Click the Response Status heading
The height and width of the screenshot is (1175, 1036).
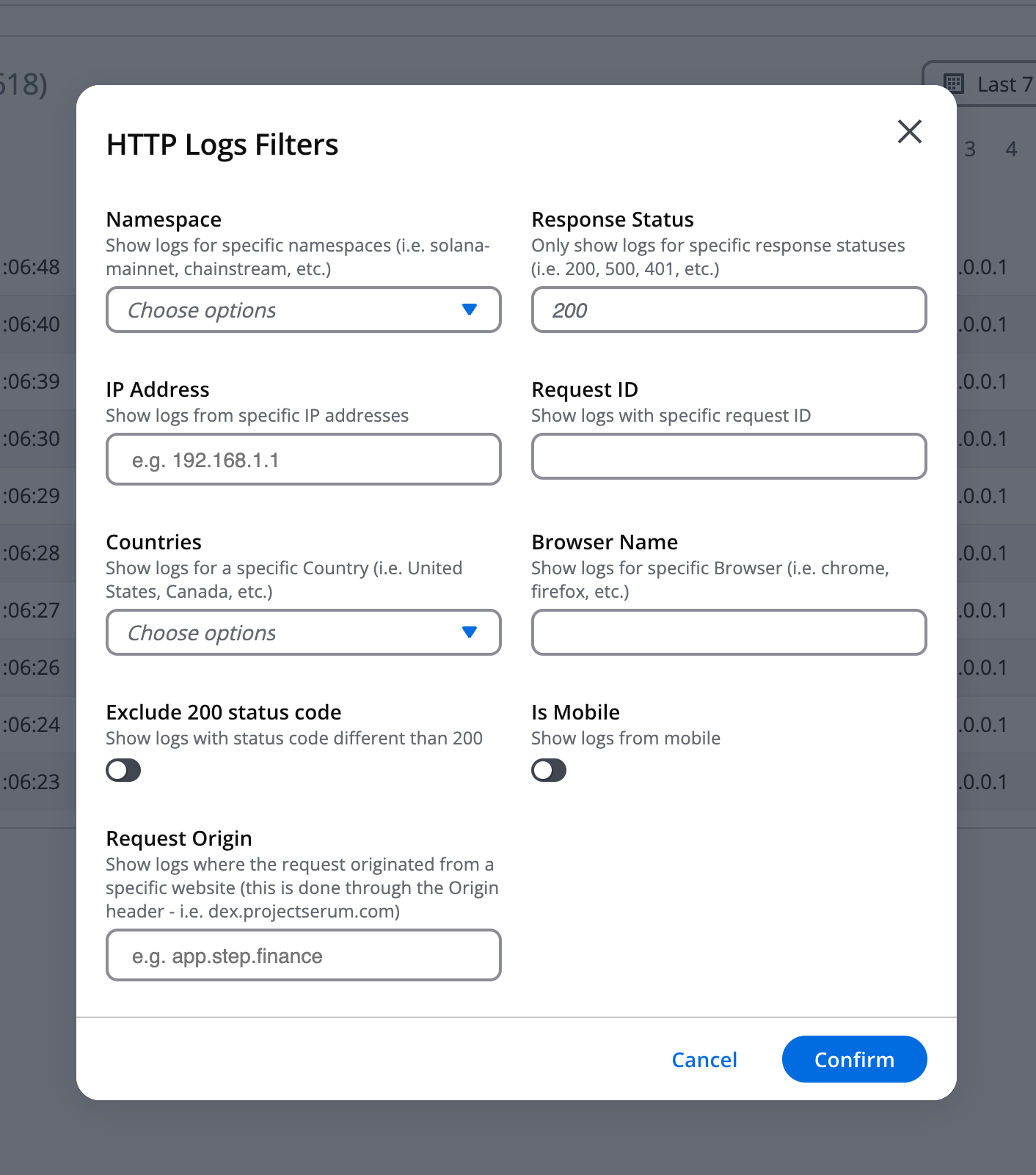pyautogui.click(x=612, y=219)
